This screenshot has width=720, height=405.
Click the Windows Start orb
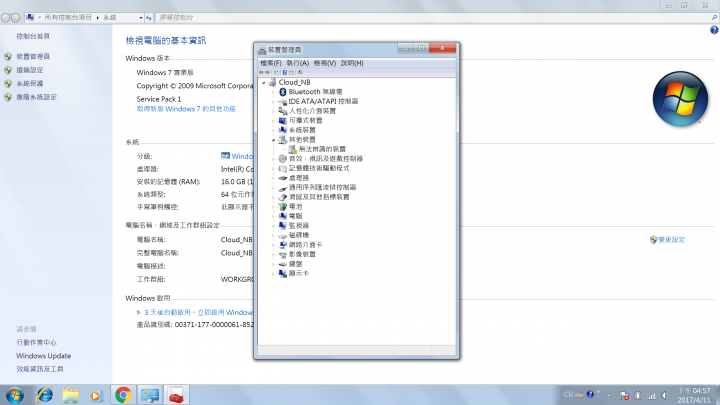coord(15,395)
